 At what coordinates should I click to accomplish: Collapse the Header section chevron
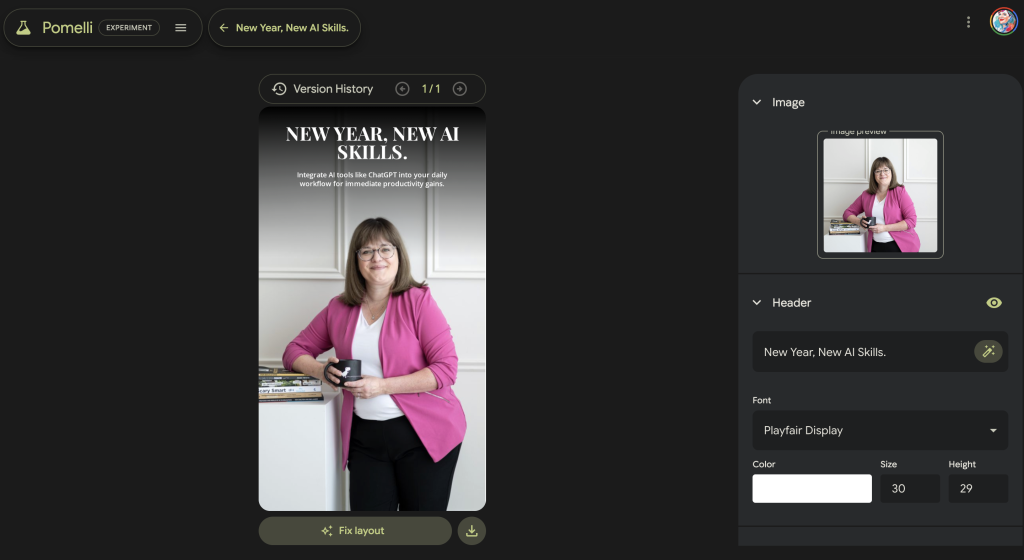coord(757,303)
